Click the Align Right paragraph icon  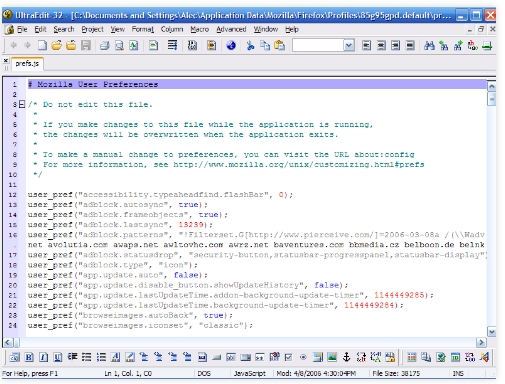395,45
